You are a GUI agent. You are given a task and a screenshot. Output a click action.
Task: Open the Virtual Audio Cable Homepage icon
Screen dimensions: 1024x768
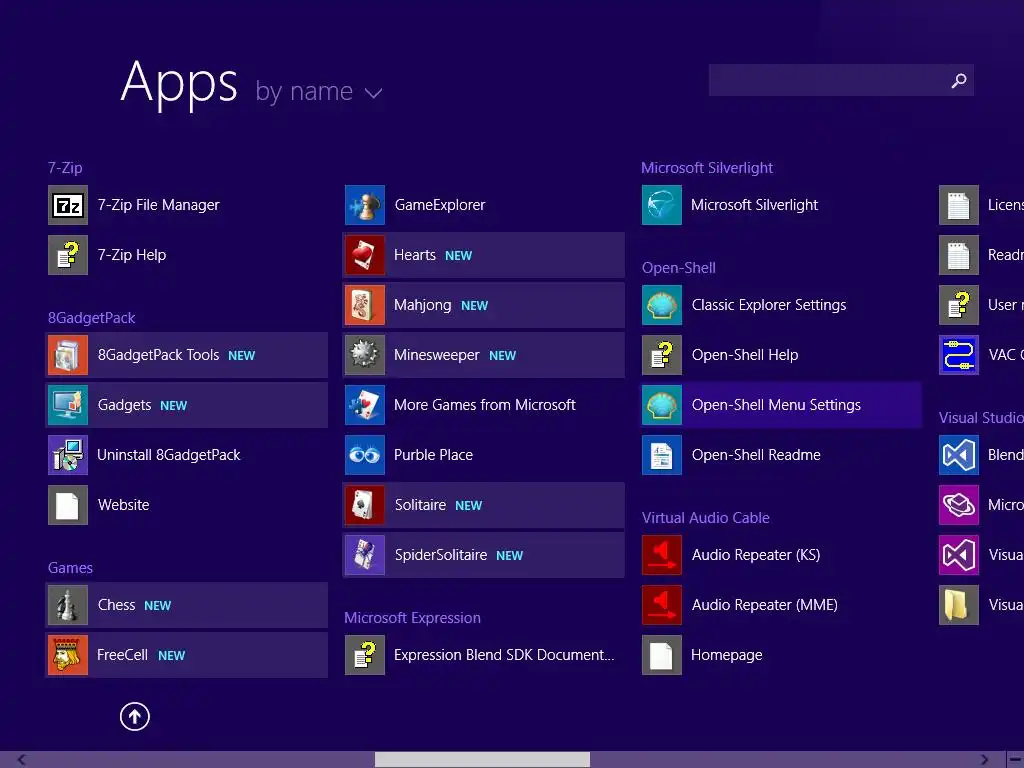(x=662, y=655)
